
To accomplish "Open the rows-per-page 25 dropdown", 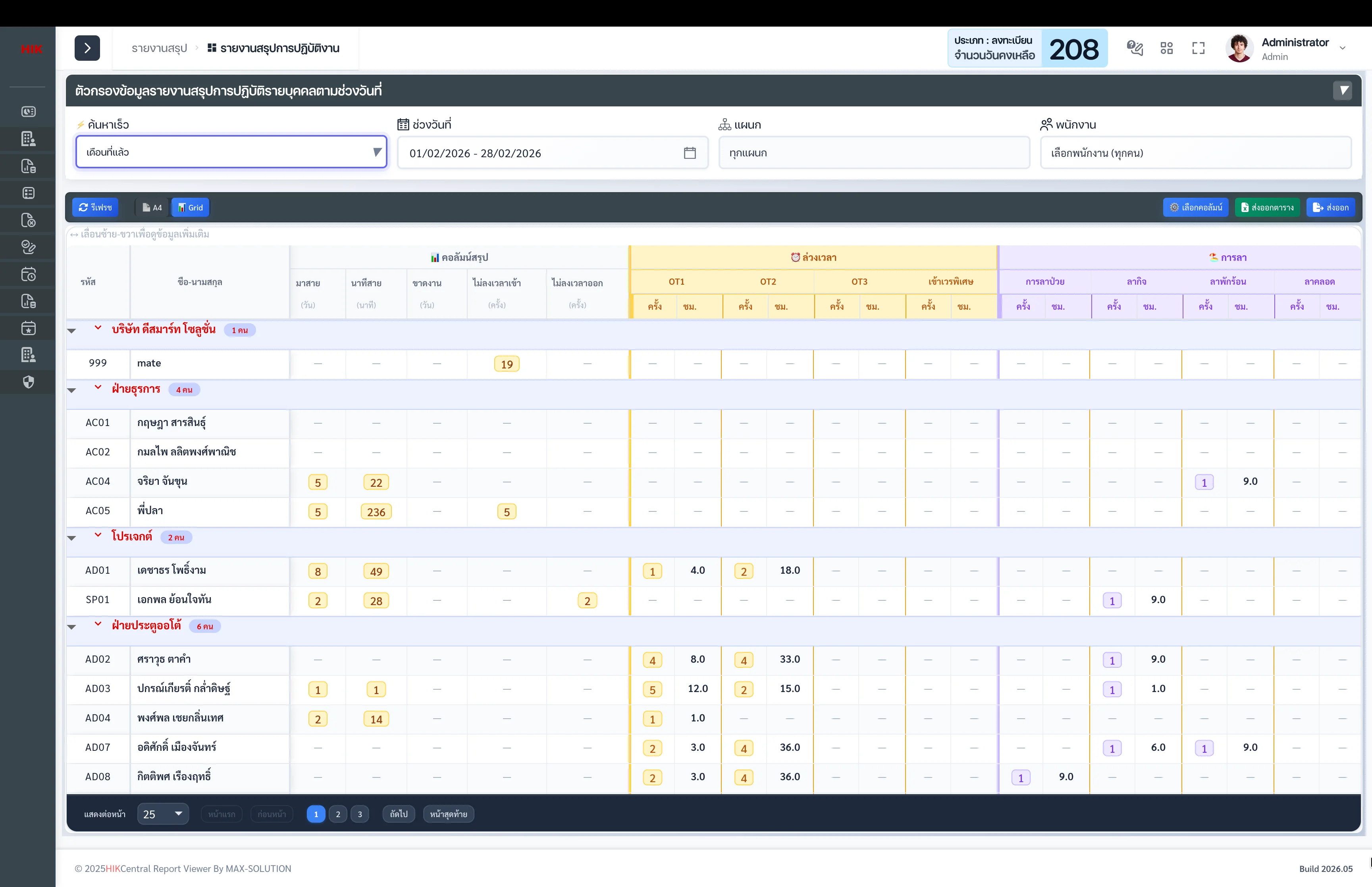I will click(x=163, y=814).
